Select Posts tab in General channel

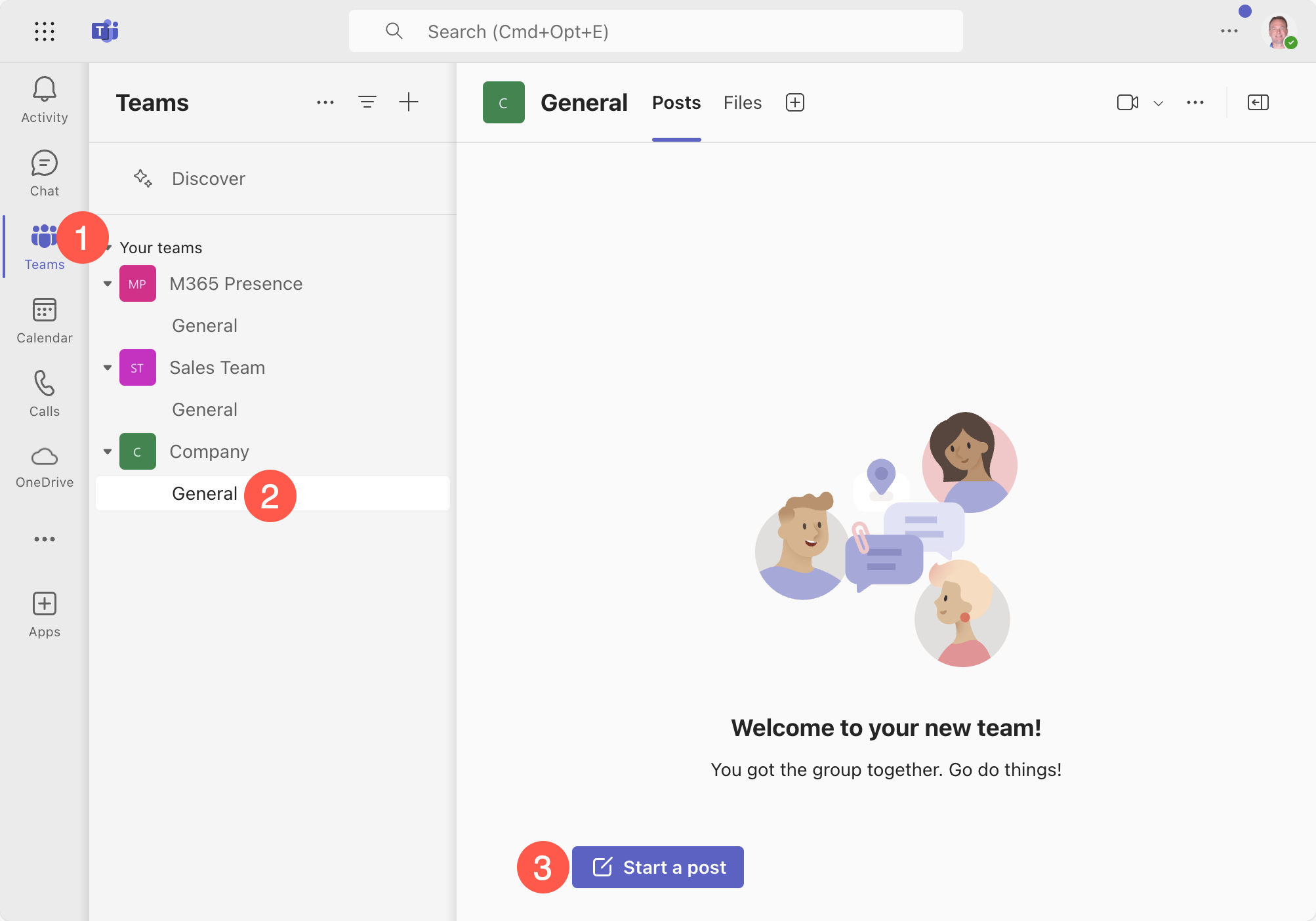pyautogui.click(x=676, y=101)
